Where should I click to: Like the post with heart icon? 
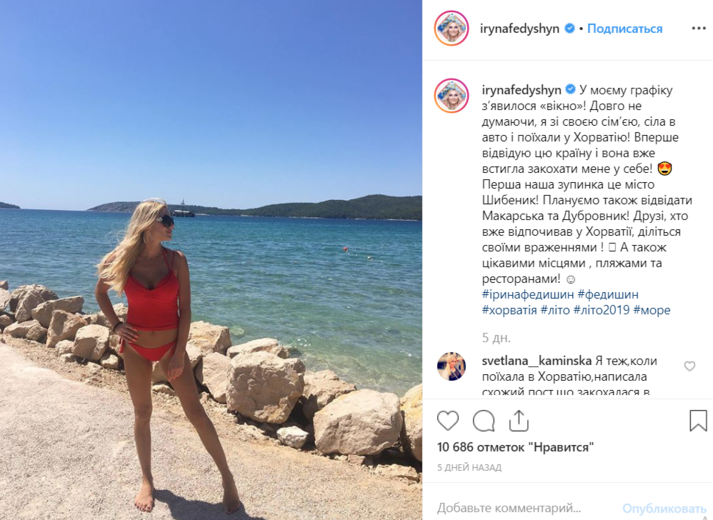click(x=448, y=421)
